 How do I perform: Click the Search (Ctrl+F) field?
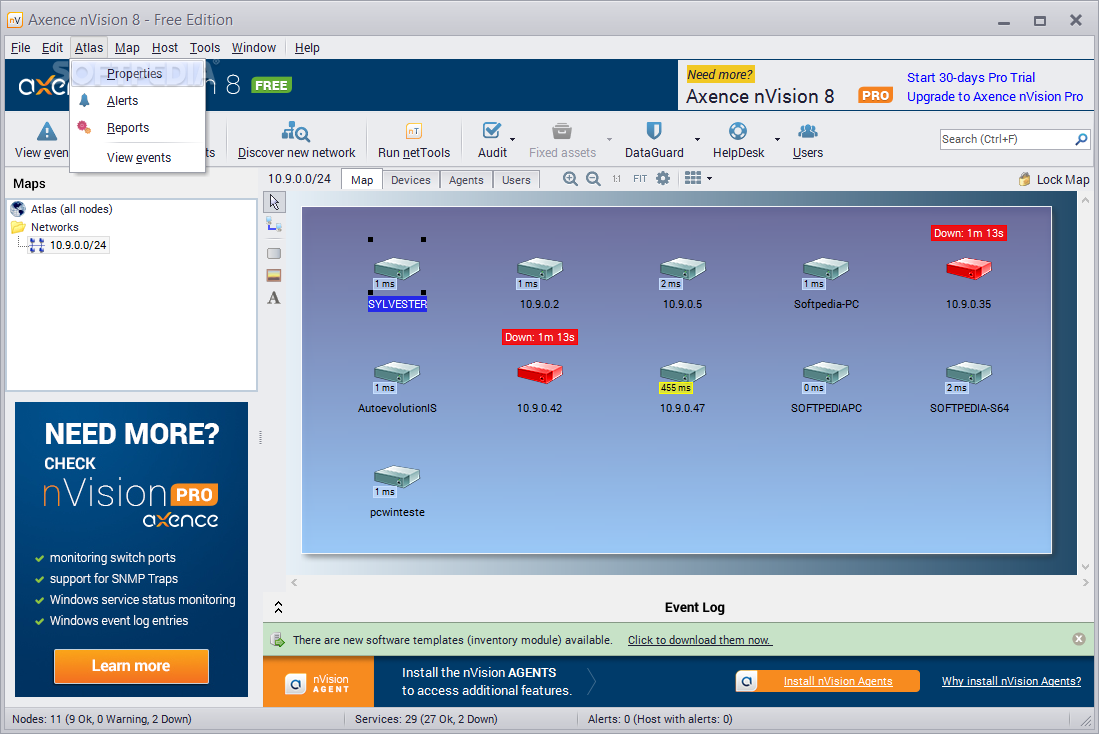point(1006,140)
